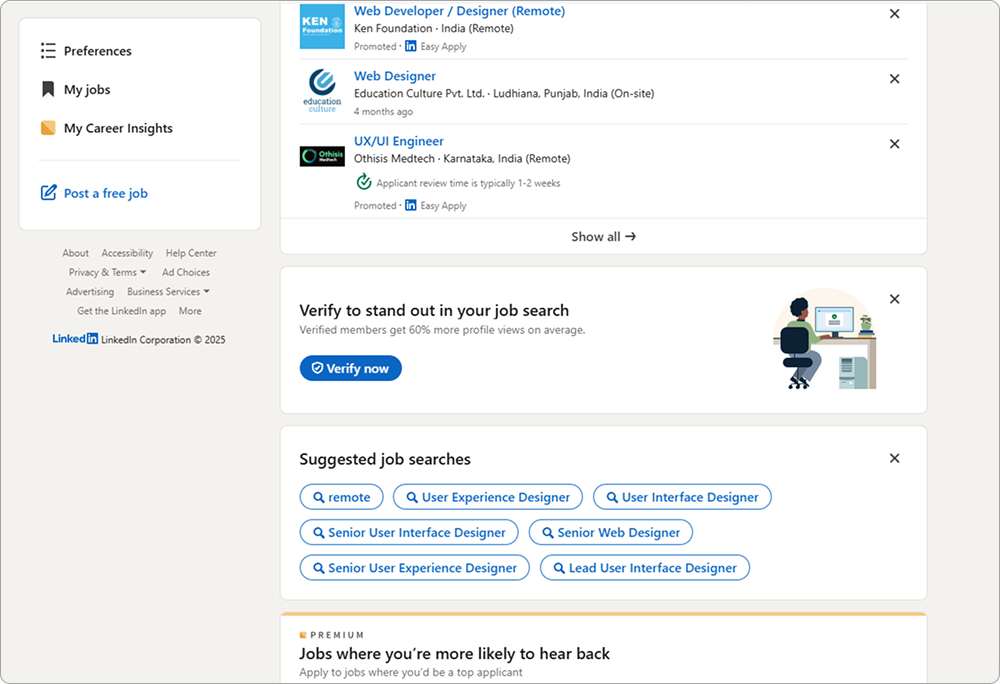
Task: Dismiss the UX/UI Engineer job listing
Action: [894, 144]
